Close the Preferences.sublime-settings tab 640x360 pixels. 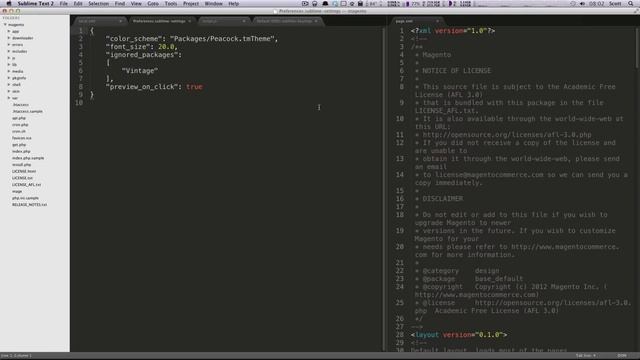(189, 21)
